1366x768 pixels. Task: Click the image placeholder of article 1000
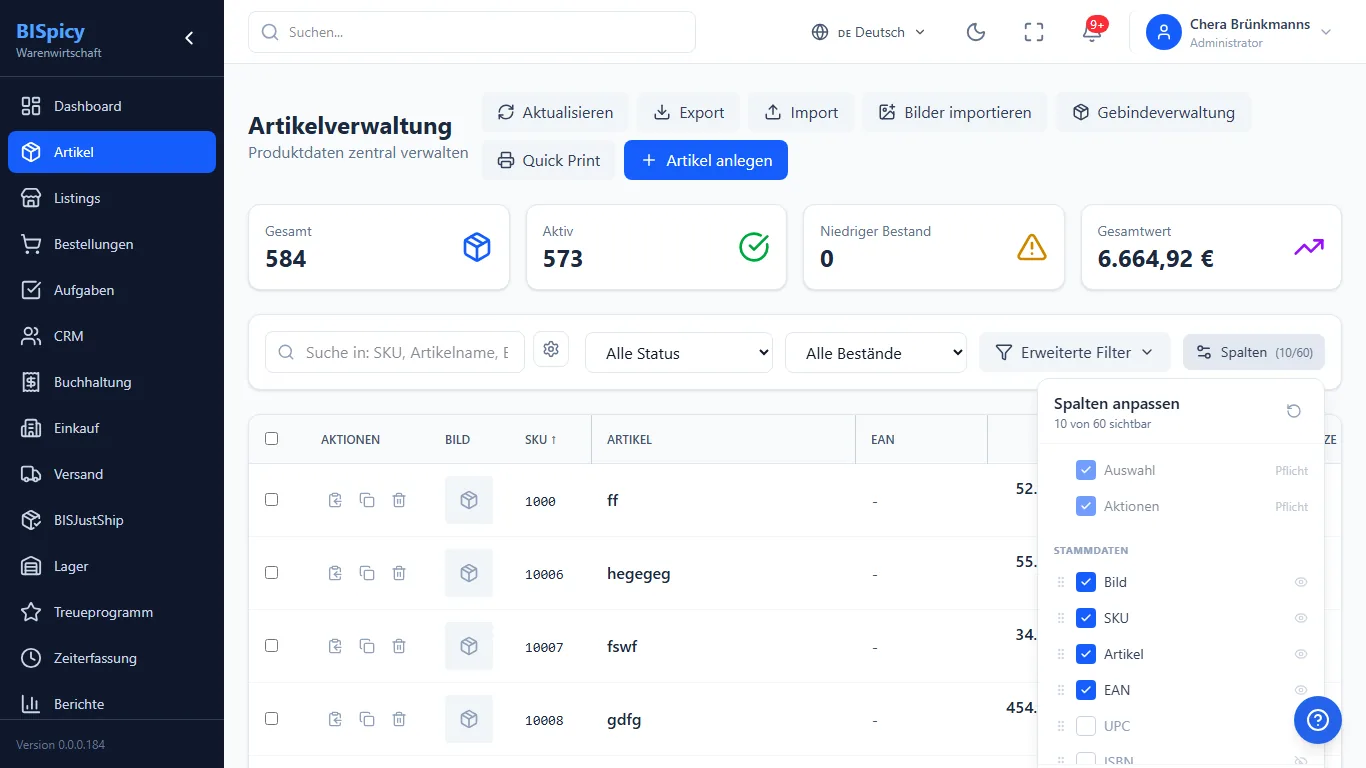[469, 500]
